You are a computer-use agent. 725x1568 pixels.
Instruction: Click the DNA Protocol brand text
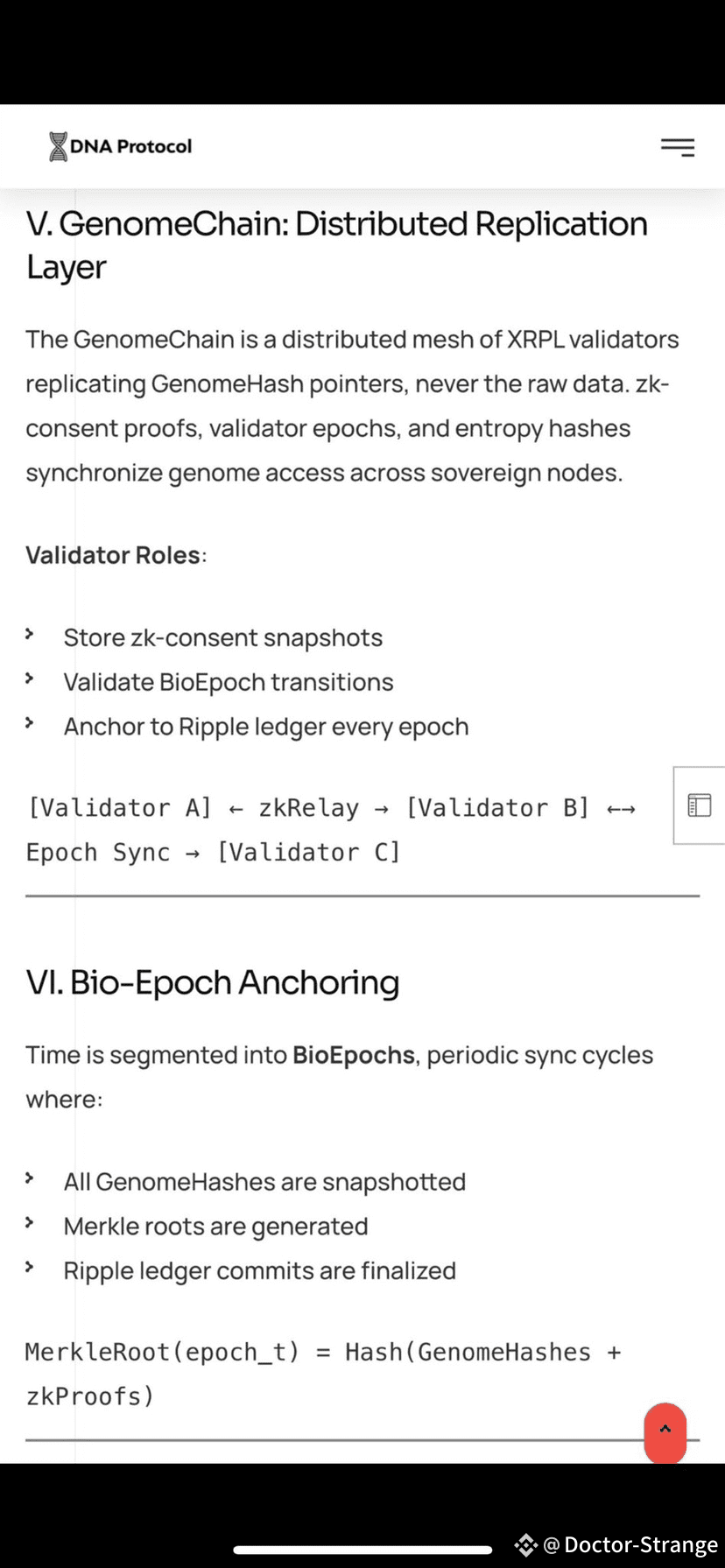tap(130, 146)
